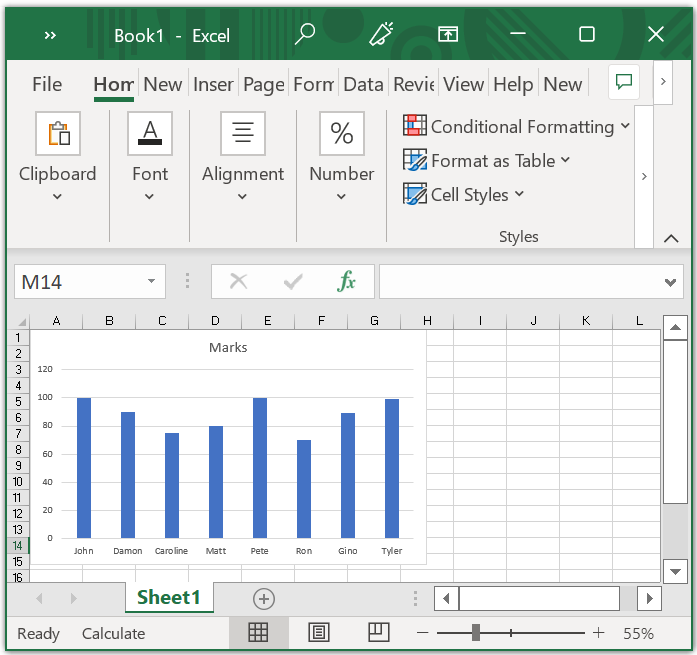Screen dimensions: 697x655
Task: Click previous sheet navigation arrow
Action: pos(39,599)
